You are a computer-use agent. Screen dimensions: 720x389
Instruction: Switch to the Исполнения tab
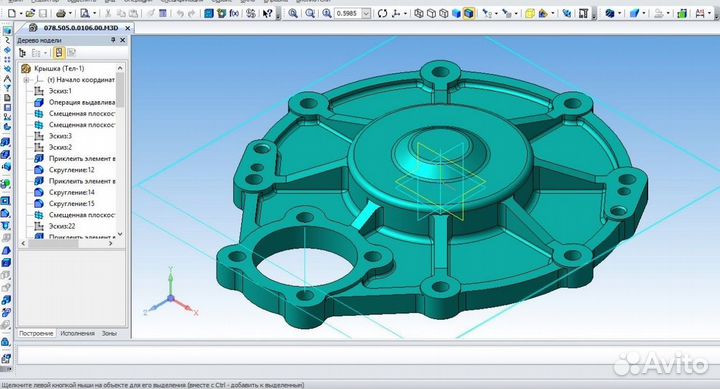tap(77, 333)
